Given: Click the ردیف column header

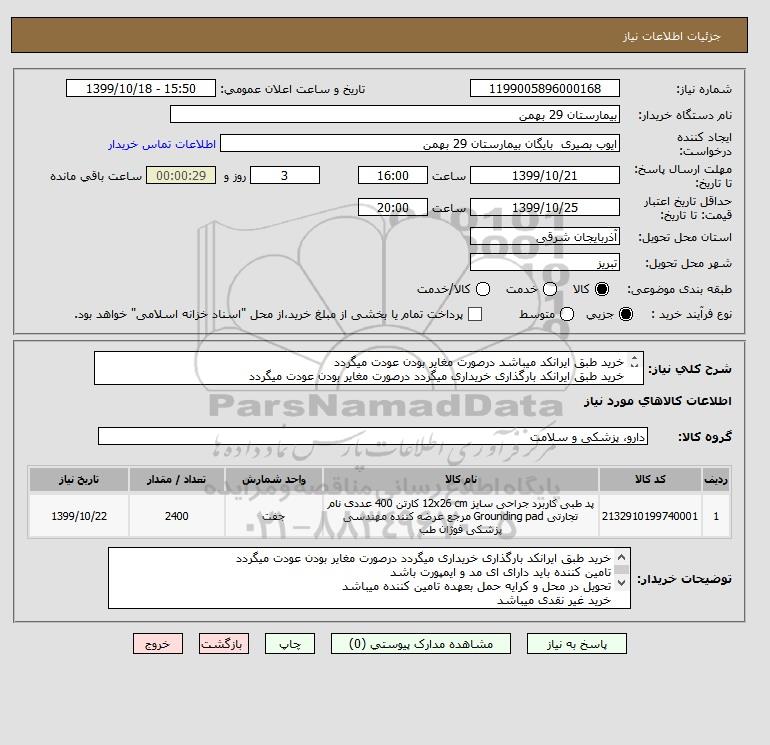Looking at the screenshot, I should click(716, 479).
